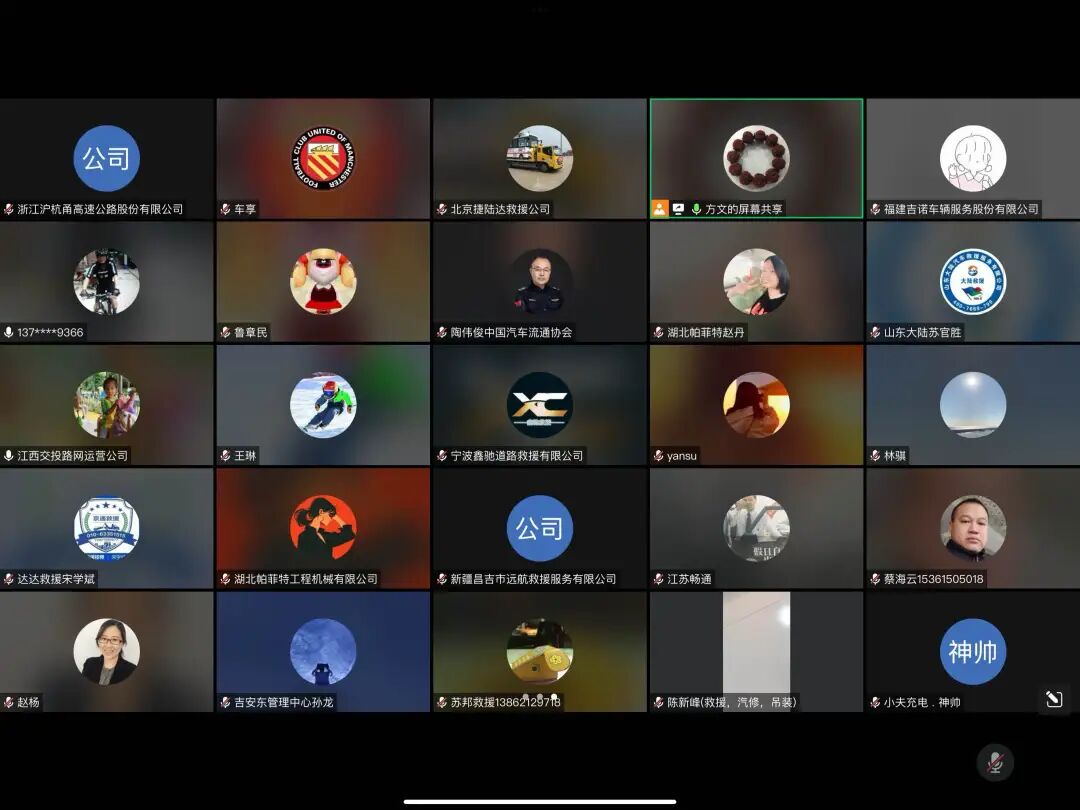Tap the orange host badge on 方文's tile
This screenshot has height=810, width=1080.
coord(660,209)
